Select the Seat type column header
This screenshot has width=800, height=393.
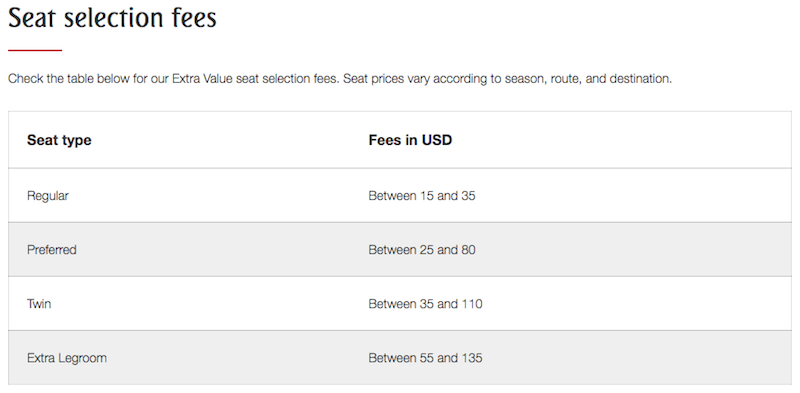(x=59, y=140)
